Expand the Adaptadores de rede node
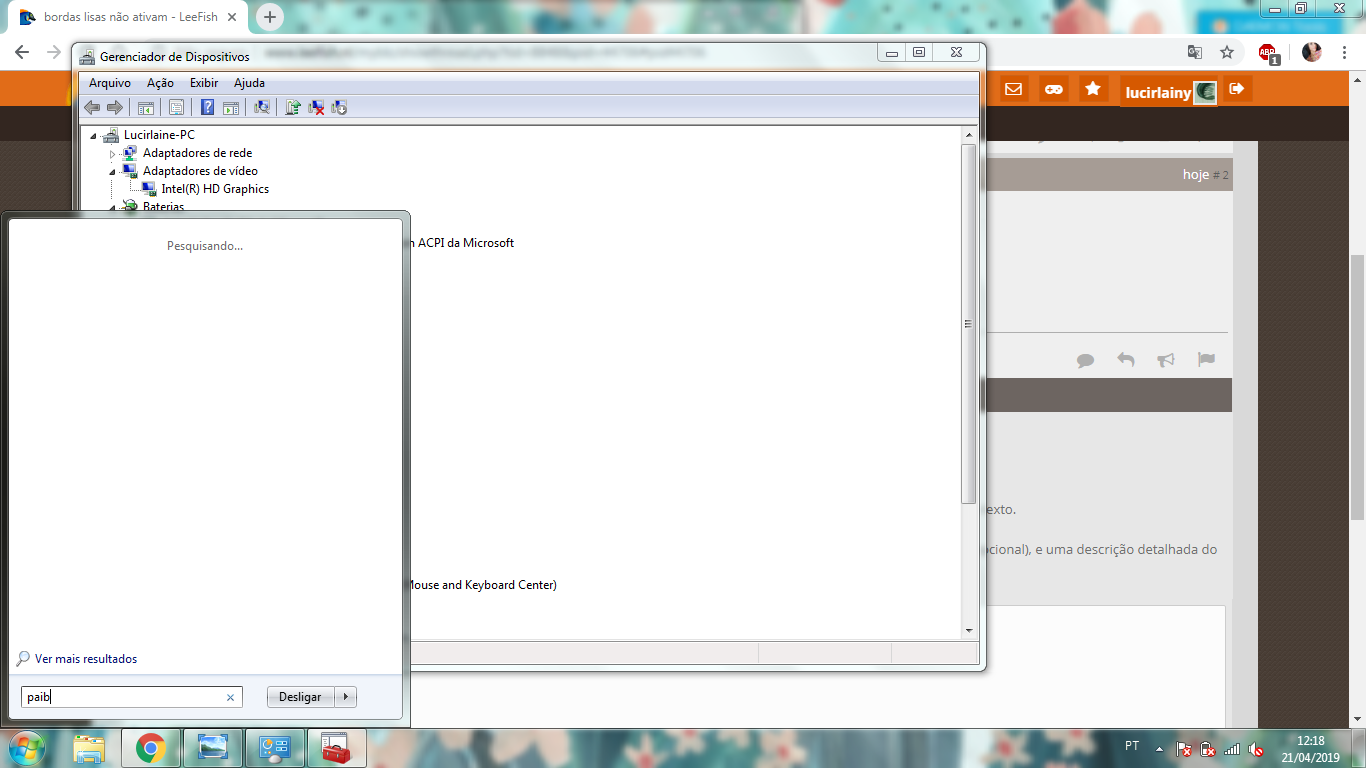 pos(113,154)
